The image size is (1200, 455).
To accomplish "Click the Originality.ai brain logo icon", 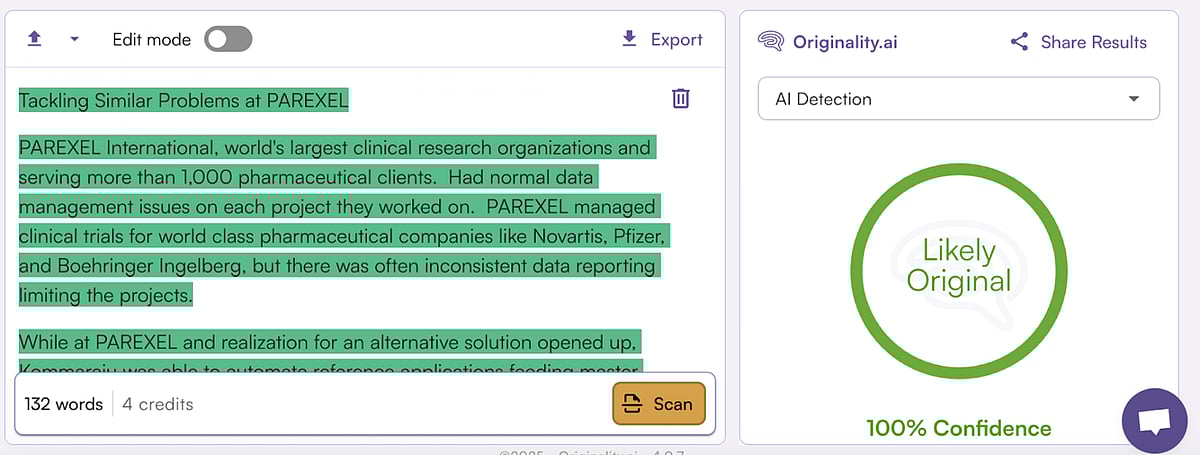I will [x=770, y=42].
